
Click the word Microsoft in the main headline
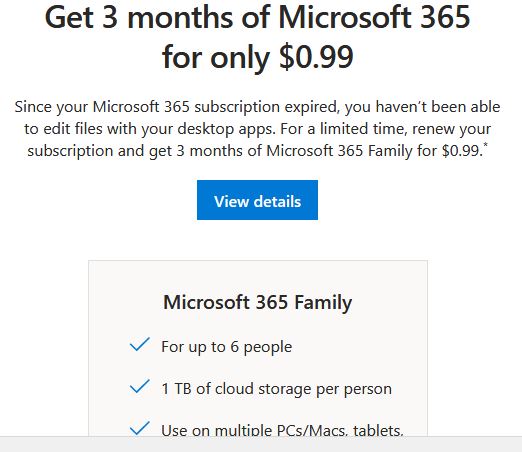pos(345,18)
